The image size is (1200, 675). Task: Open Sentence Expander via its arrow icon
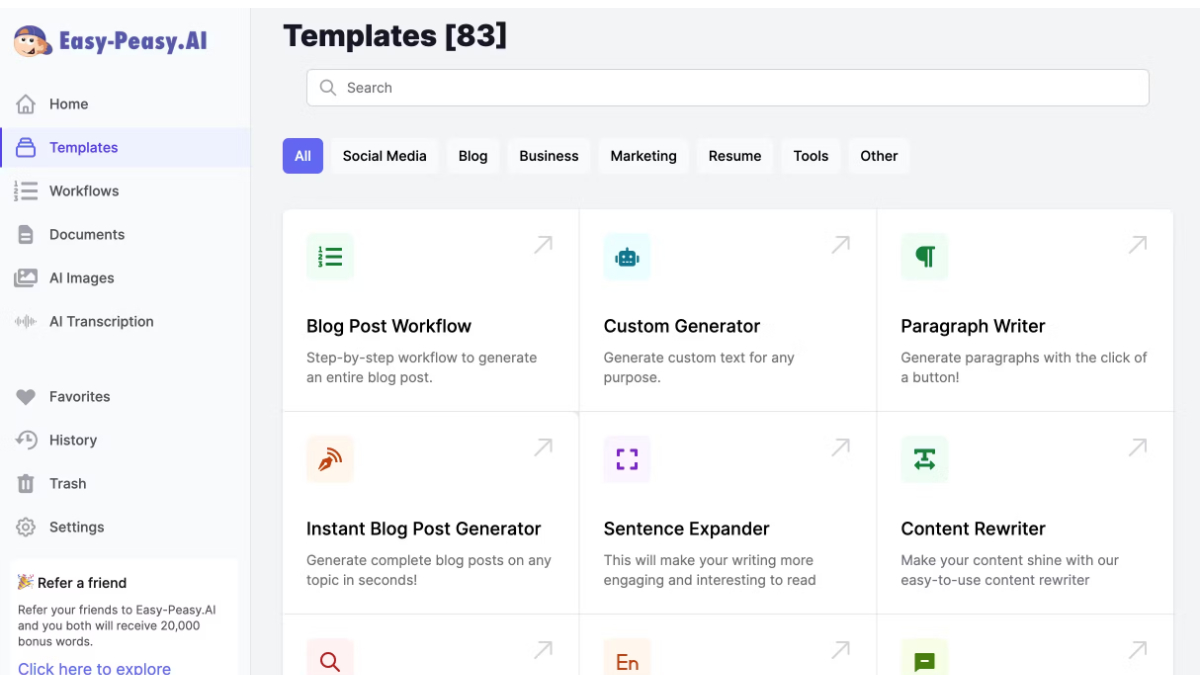tap(841, 448)
